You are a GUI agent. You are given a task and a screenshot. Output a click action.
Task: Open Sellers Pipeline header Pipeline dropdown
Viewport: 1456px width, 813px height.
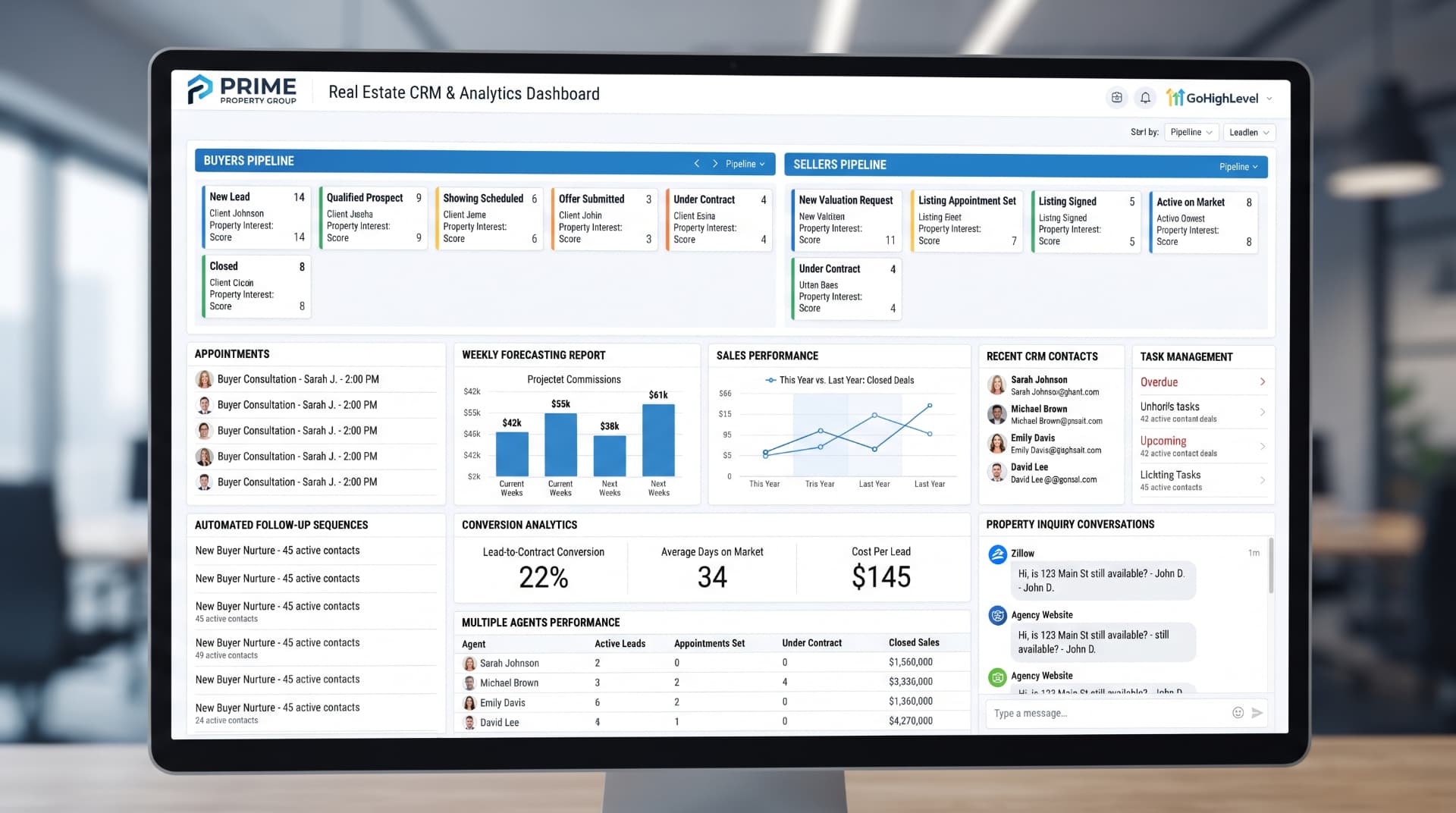tap(1238, 167)
